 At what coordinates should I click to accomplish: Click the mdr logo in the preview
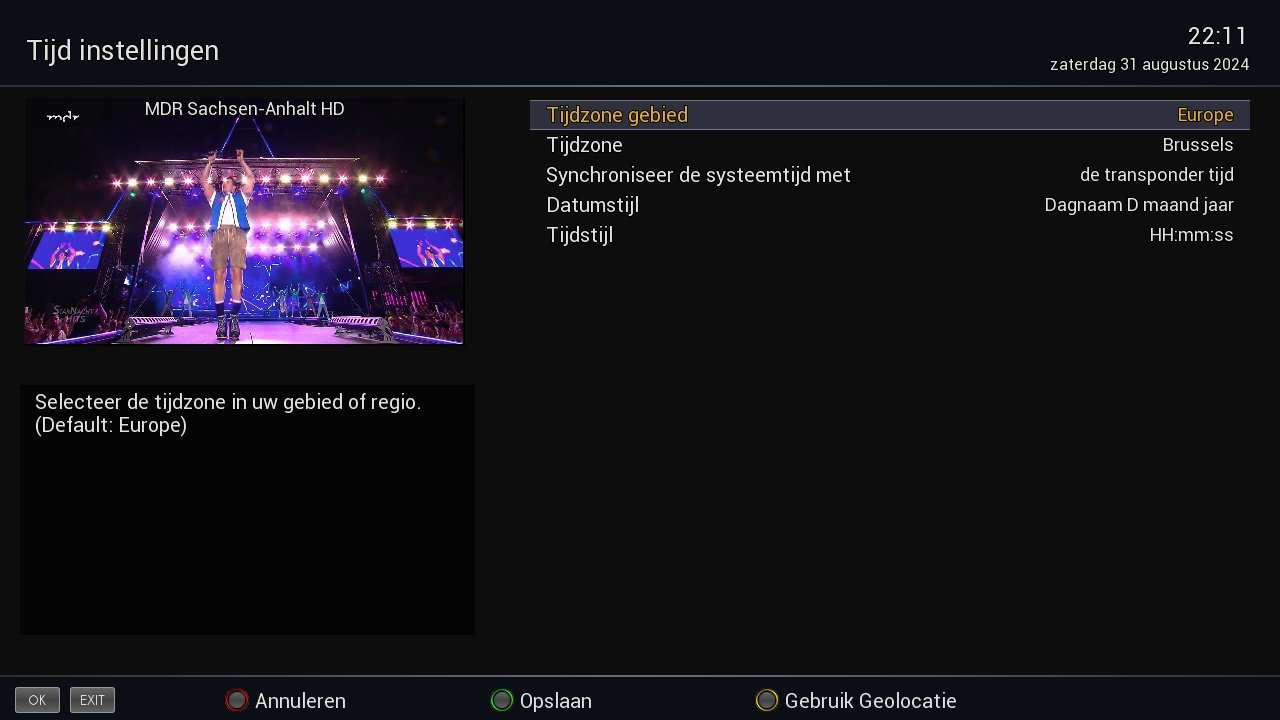pyautogui.click(x=63, y=117)
